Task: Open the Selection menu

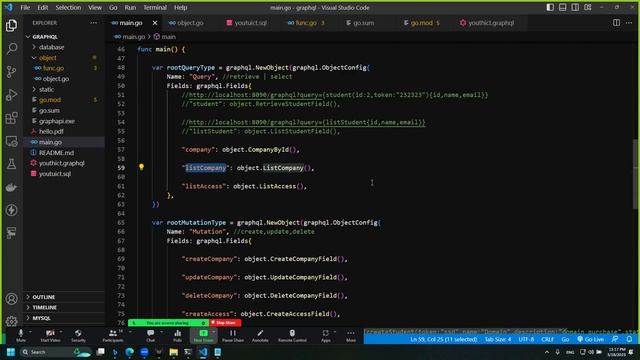Action: tap(68, 7)
